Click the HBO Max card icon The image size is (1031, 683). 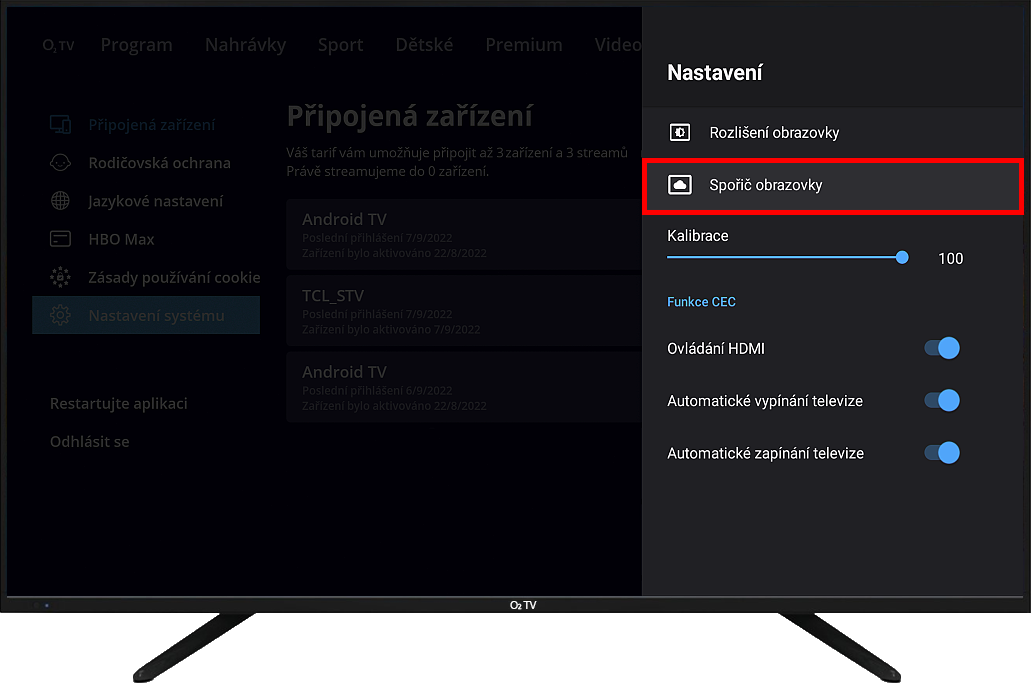point(60,239)
